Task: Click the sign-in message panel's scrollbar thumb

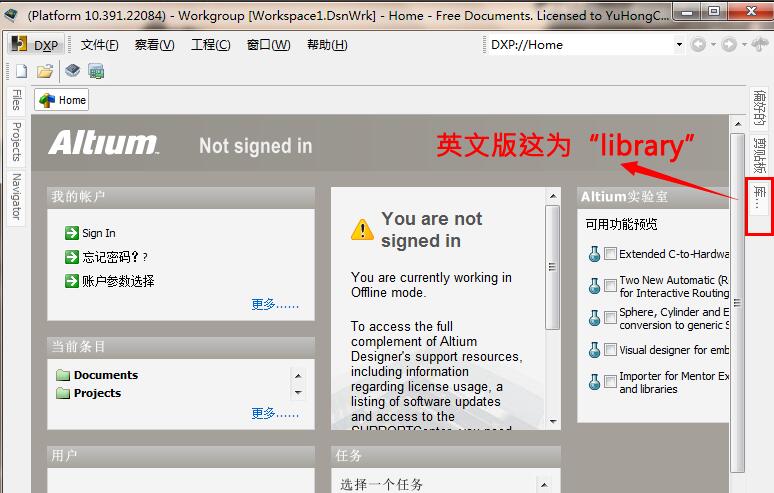Action: click(x=553, y=267)
